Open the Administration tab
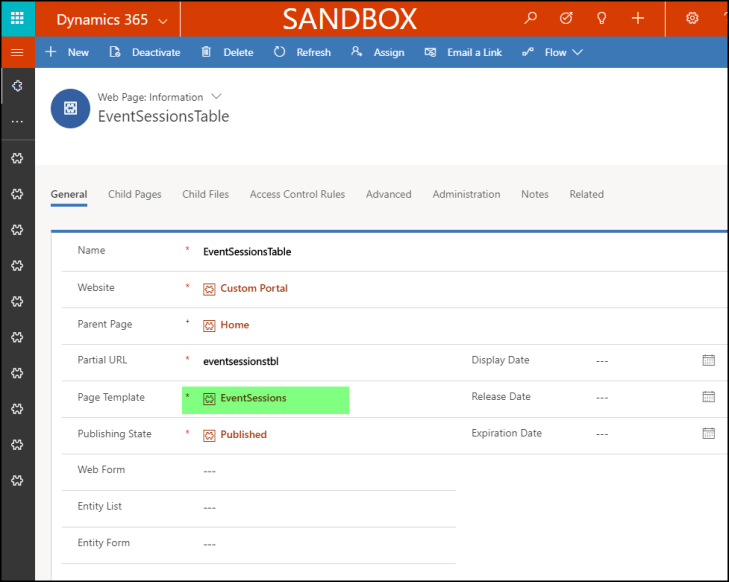The width and height of the screenshot is (729, 582). (466, 194)
